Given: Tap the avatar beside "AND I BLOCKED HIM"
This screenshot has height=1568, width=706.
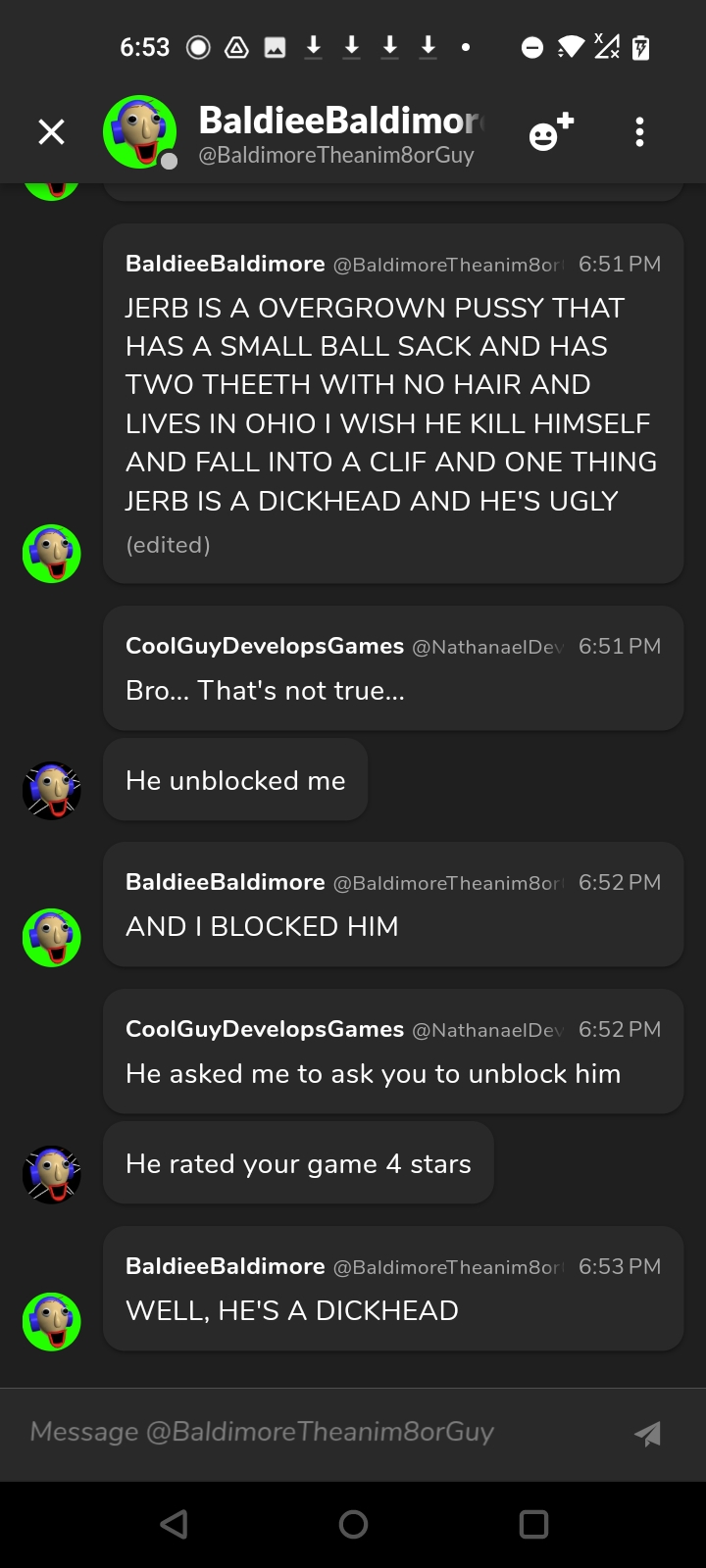Looking at the screenshot, I should [51, 938].
